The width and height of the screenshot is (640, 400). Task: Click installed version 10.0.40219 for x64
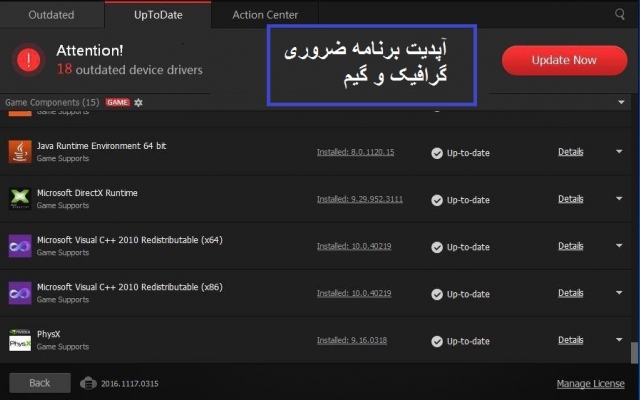click(x=354, y=246)
